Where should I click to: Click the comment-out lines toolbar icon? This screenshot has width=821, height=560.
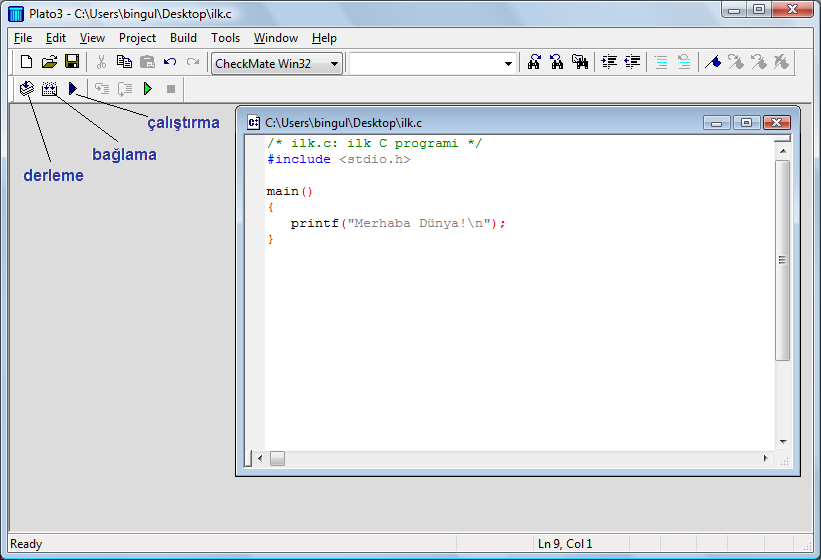(661, 62)
